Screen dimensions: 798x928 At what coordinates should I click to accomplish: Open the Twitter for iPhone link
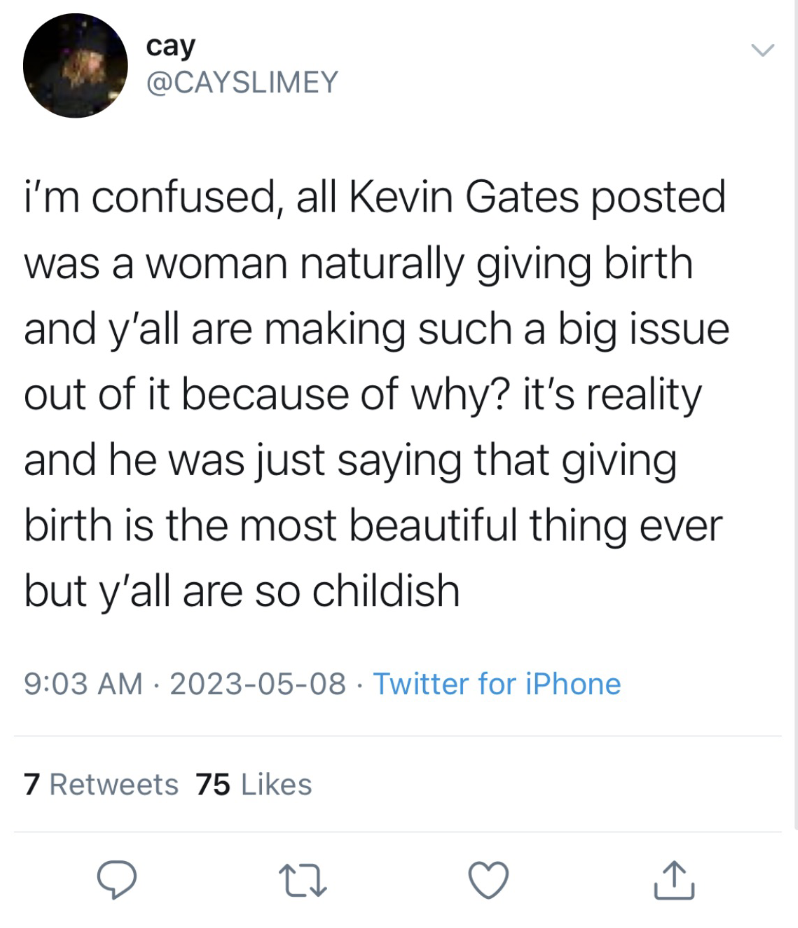point(496,684)
